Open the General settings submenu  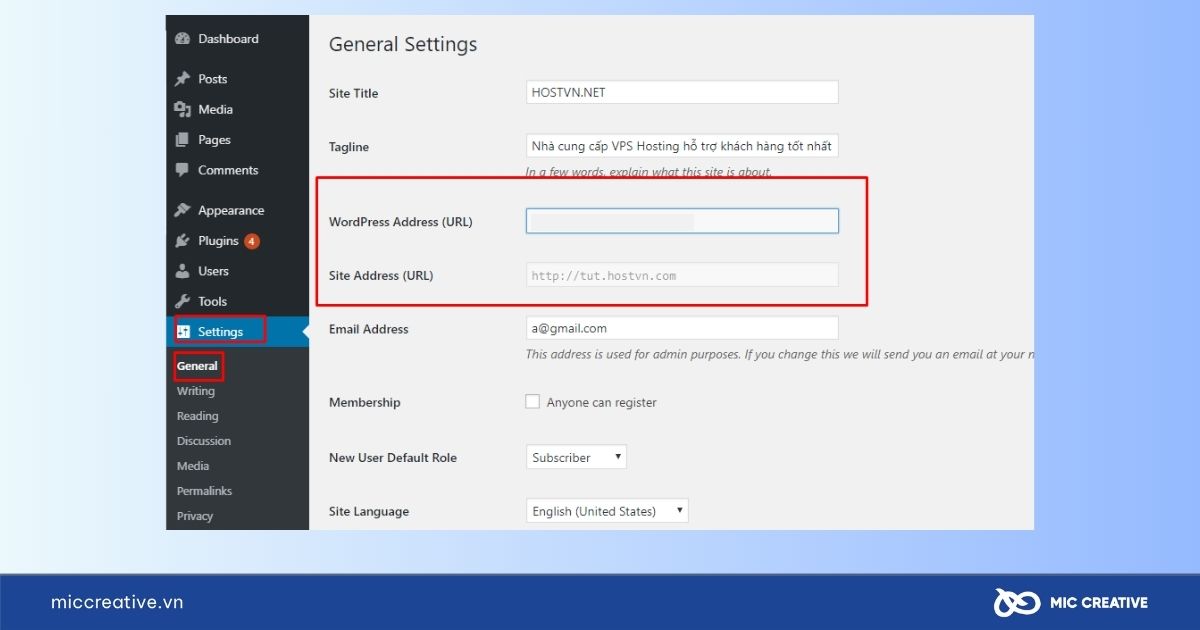197,366
